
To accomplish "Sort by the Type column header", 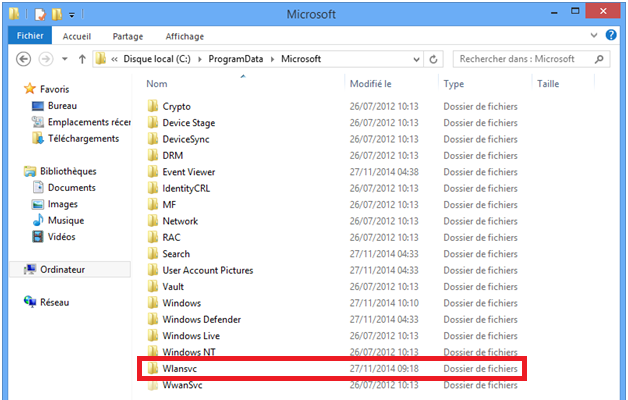I will [453, 84].
